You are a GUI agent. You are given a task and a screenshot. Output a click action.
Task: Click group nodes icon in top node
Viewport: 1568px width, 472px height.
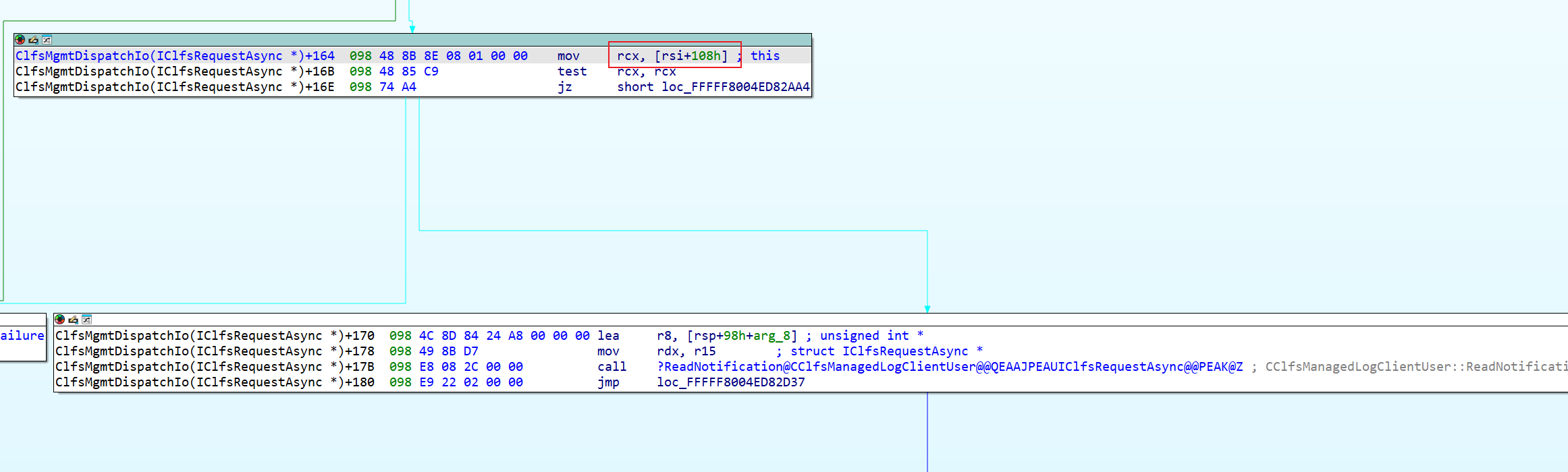point(47,40)
